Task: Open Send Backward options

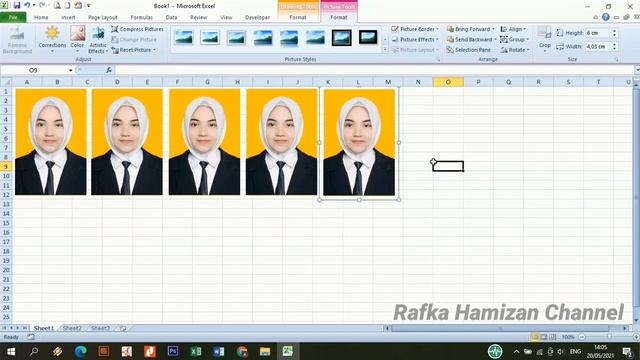Action: pos(471,39)
